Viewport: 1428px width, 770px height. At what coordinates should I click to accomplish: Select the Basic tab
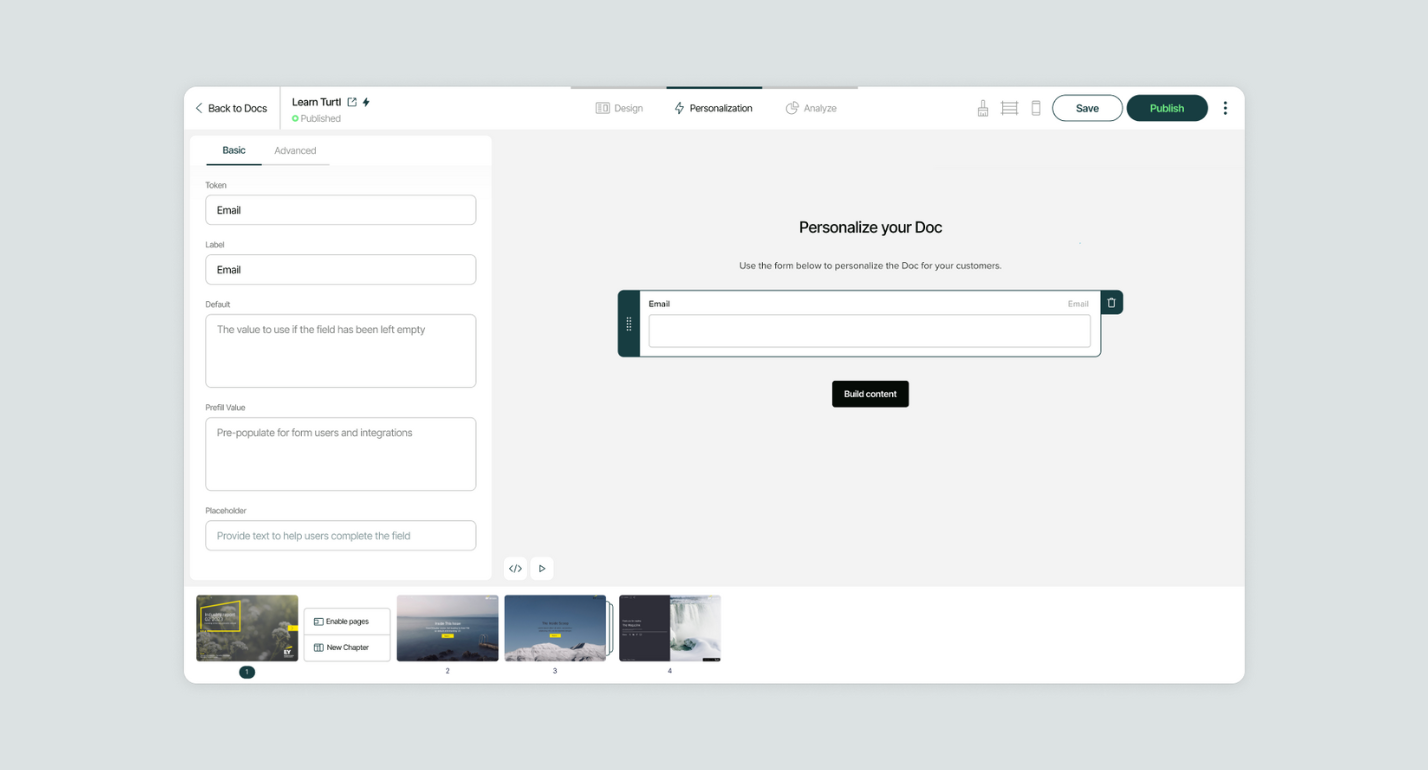tap(234, 151)
